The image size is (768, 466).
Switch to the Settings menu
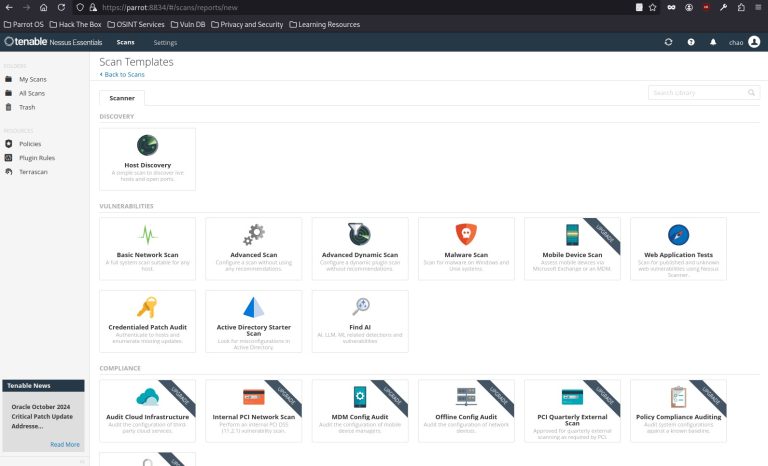pyautogui.click(x=165, y=42)
